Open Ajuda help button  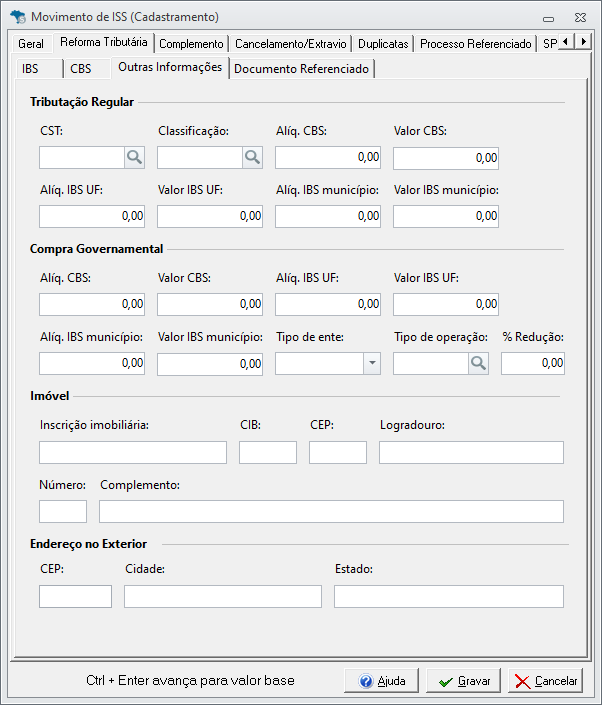[x=381, y=681]
